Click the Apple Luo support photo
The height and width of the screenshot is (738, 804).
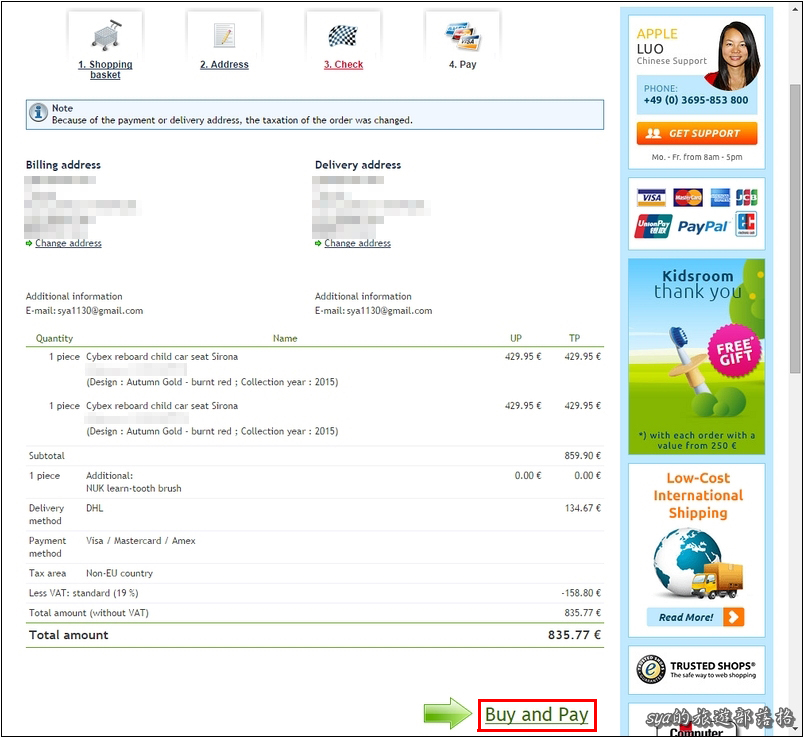point(733,55)
